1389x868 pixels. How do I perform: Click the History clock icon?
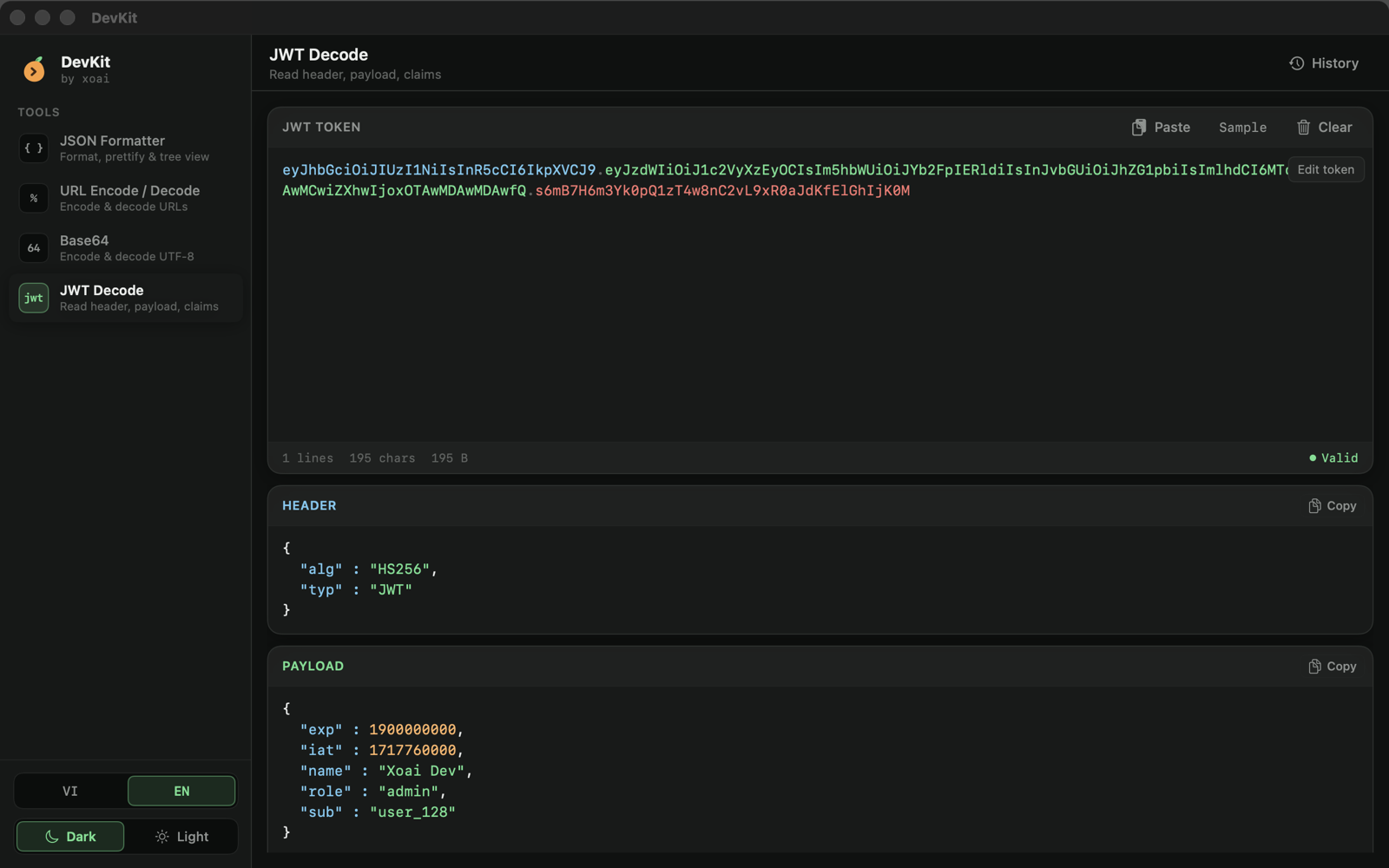coord(1297,63)
